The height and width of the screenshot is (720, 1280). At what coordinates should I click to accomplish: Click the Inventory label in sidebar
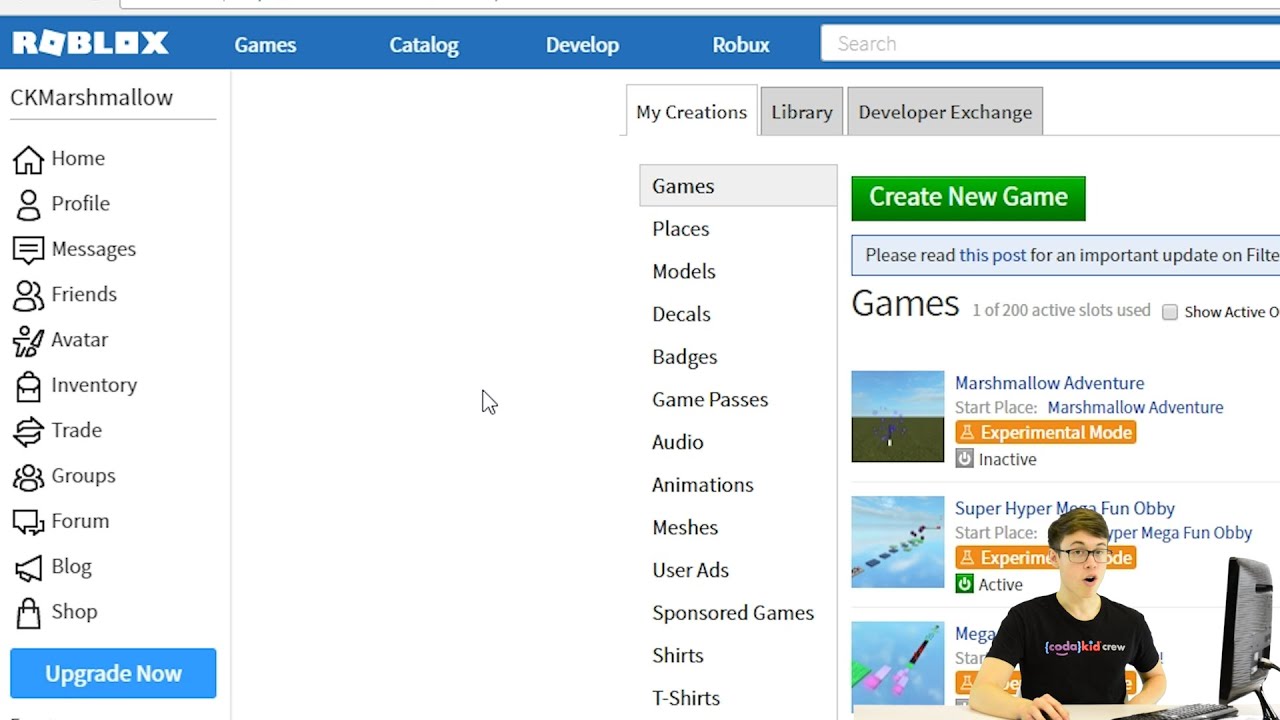[94, 385]
